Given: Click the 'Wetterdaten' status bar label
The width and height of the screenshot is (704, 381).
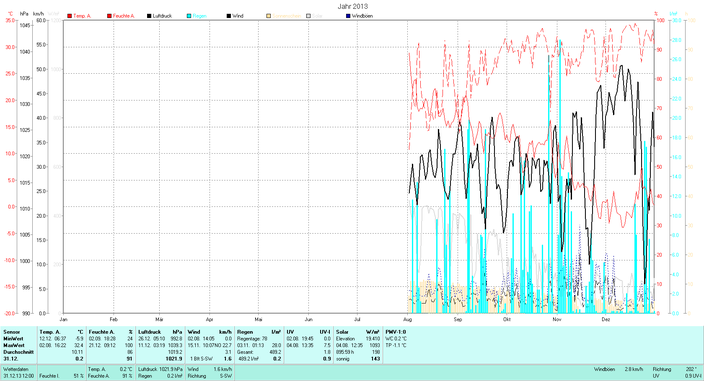Looking at the screenshot, I should pos(16,369).
